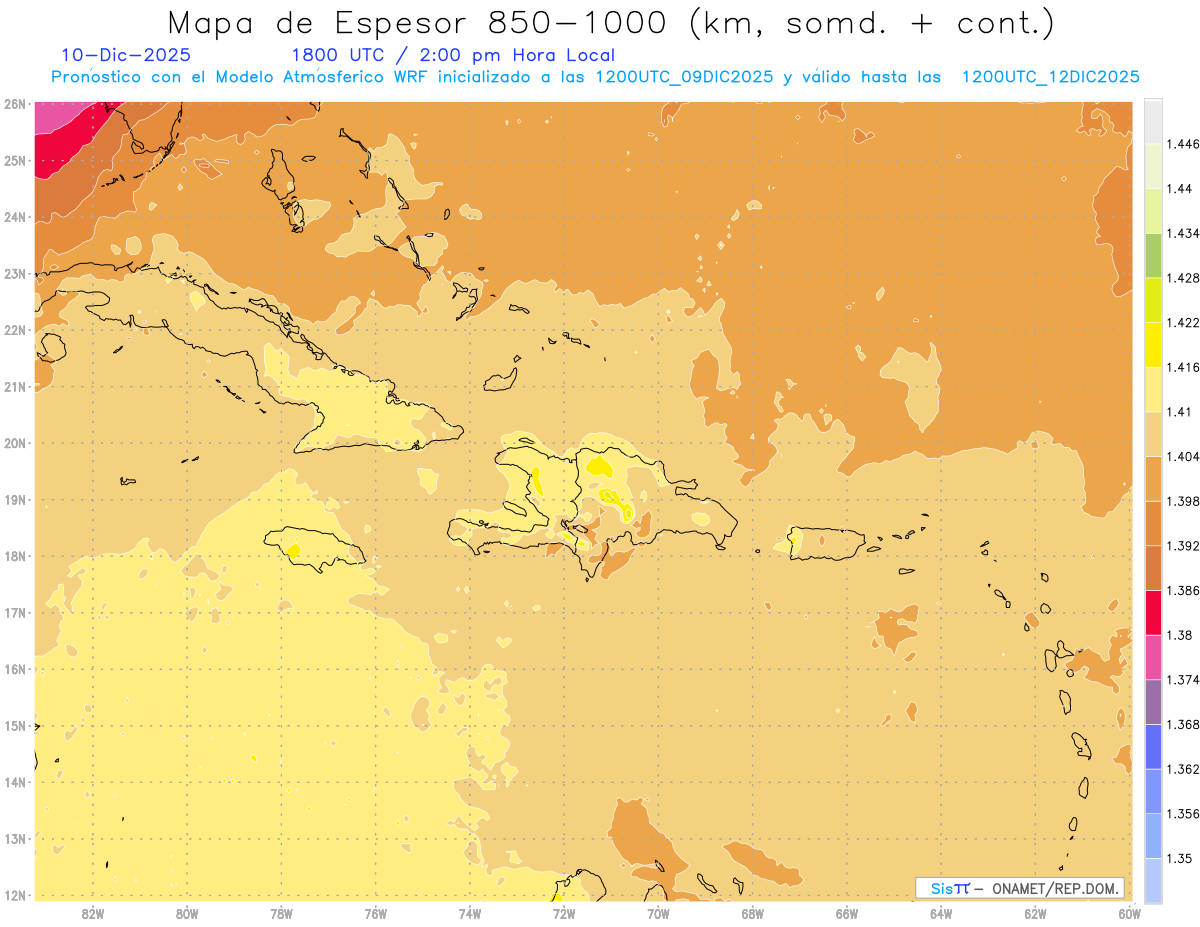Image resolution: width=1200 pixels, height=927 pixels.
Task: Click the colorbar value 1.422
Action: point(1183,322)
